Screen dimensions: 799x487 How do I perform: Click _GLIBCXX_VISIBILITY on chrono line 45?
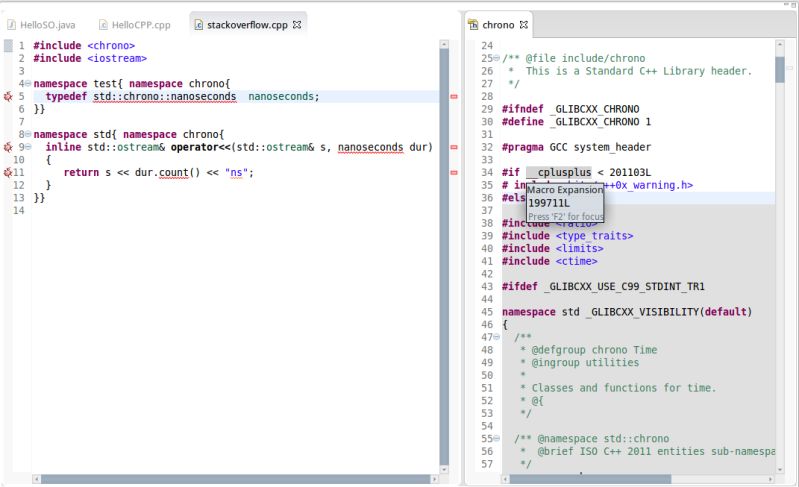tap(642, 312)
